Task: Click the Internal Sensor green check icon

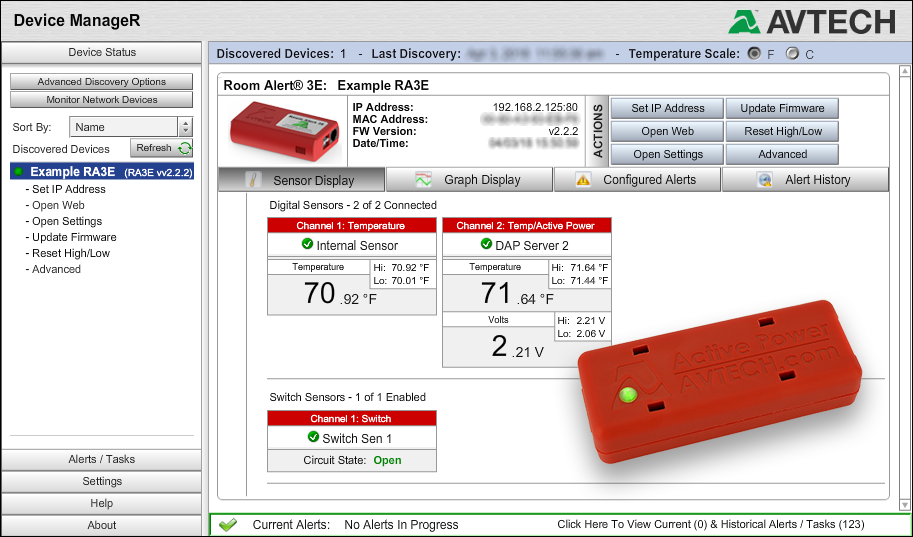Action: (x=307, y=245)
